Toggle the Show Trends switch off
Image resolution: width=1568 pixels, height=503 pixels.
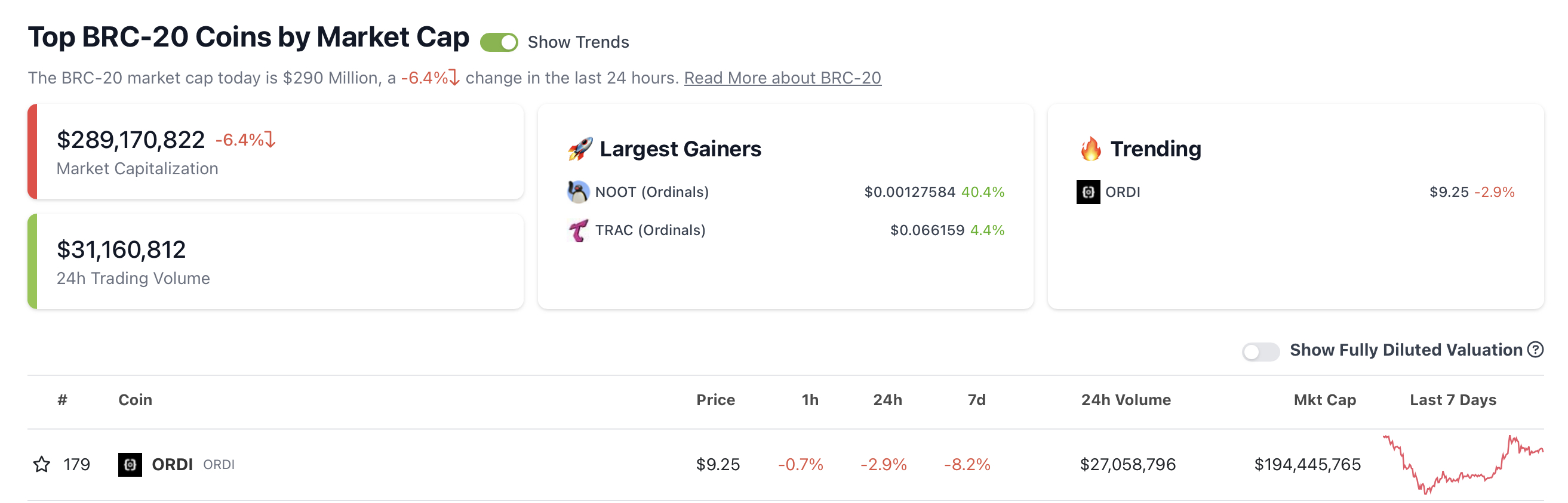tap(499, 42)
